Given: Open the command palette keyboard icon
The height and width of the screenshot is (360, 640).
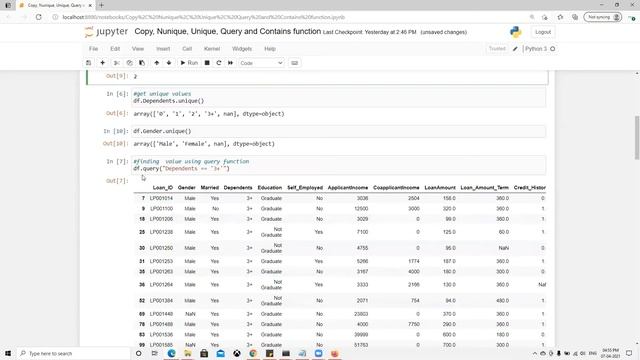Looking at the screenshot, I should (295, 63).
